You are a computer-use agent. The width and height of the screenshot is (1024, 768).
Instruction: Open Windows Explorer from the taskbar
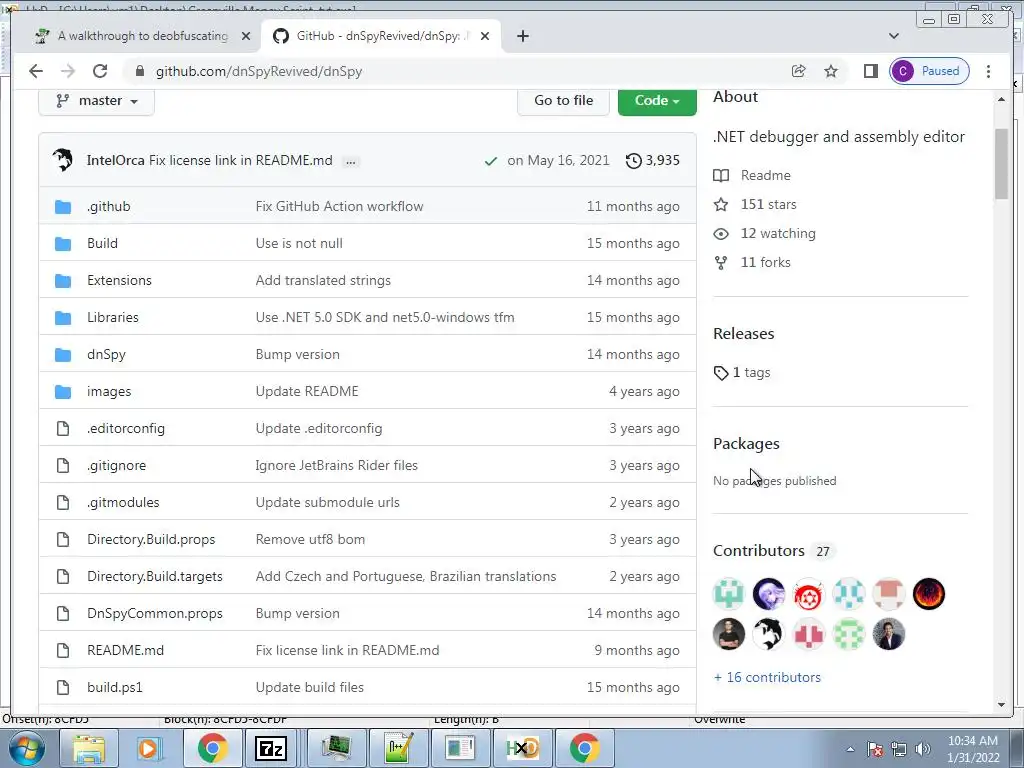pos(88,748)
